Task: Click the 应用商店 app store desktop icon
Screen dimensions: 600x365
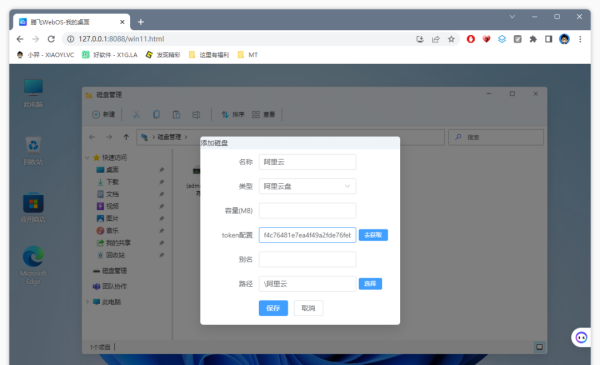Action: coord(33,208)
